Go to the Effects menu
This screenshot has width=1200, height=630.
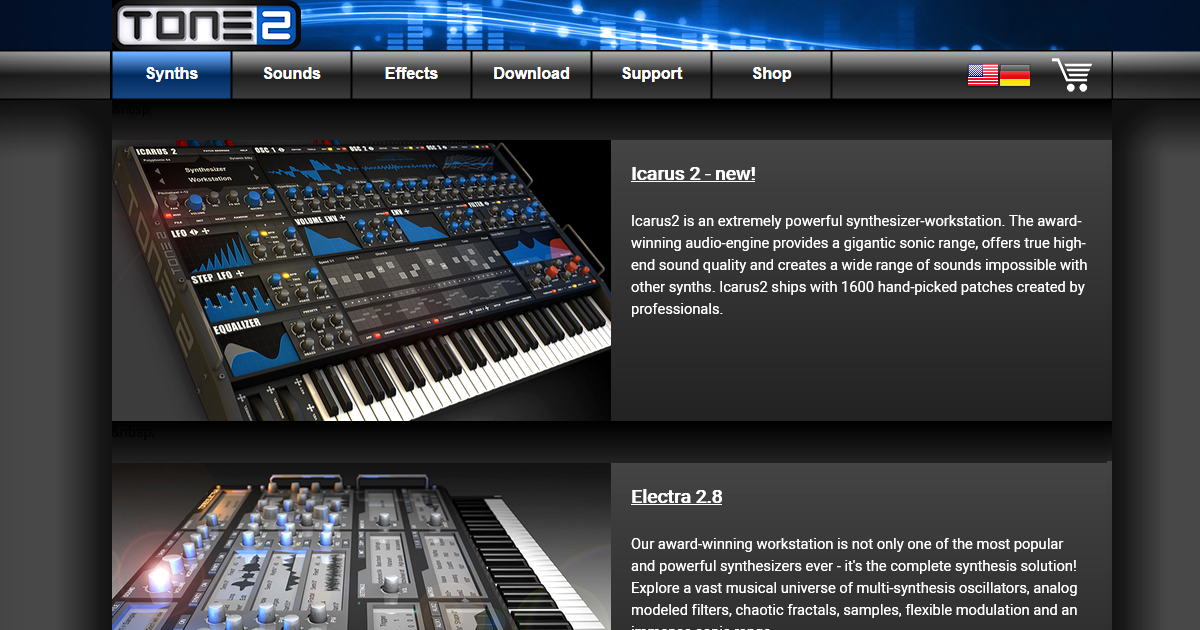click(411, 74)
